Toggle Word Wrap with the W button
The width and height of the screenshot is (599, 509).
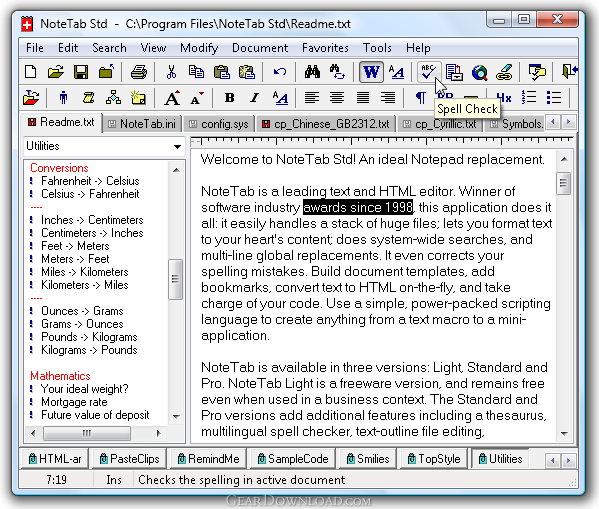(x=371, y=72)
